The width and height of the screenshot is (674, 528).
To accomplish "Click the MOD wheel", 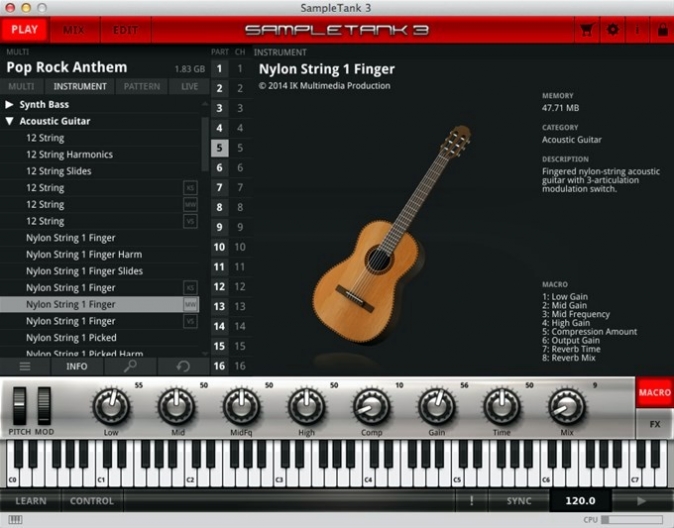I will [x=44, y=406].
